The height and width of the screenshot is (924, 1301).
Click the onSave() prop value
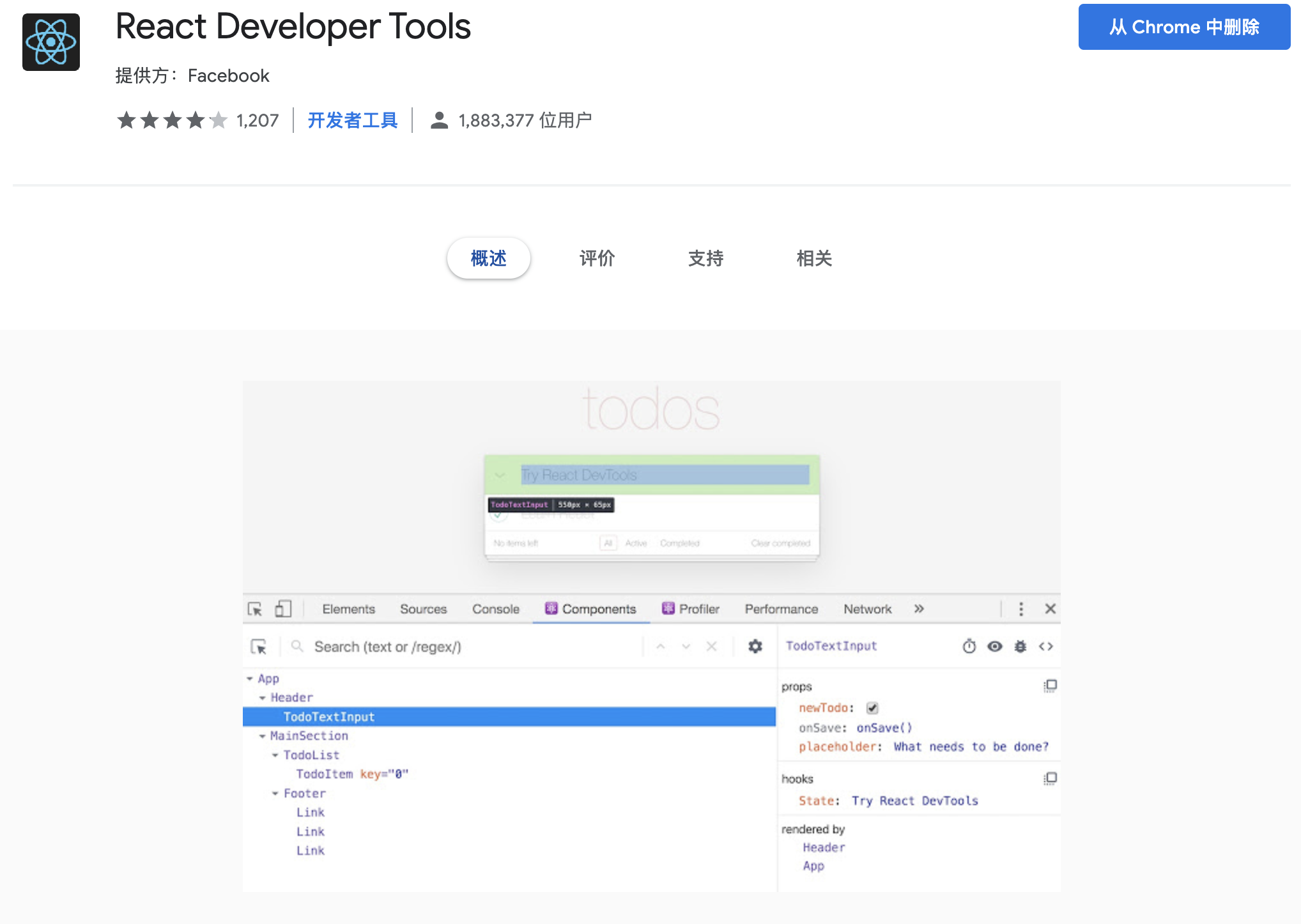point(884,728)
